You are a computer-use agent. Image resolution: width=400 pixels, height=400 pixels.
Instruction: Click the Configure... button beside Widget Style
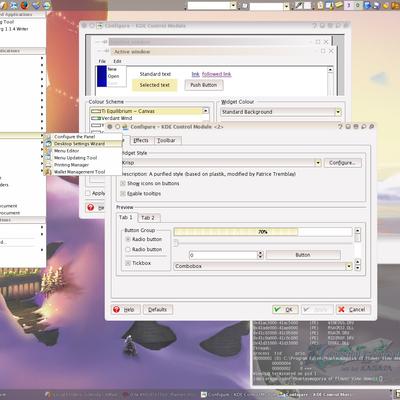tap(343, 163)
